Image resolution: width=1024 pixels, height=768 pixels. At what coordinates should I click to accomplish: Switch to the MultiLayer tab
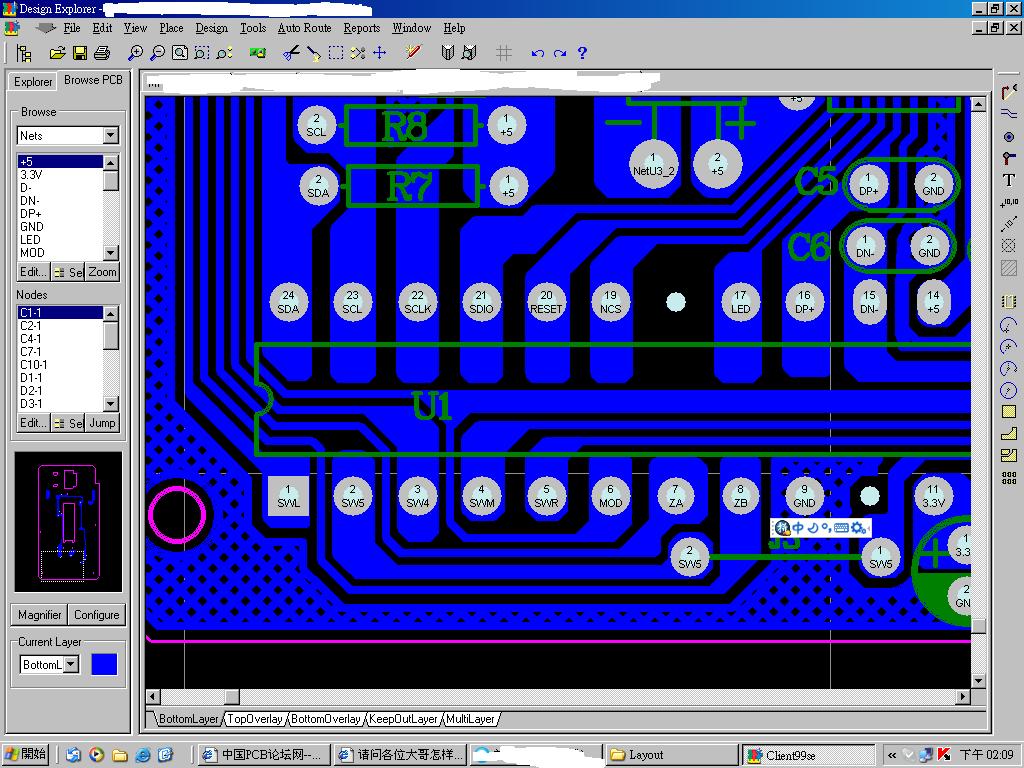point(470,719)
